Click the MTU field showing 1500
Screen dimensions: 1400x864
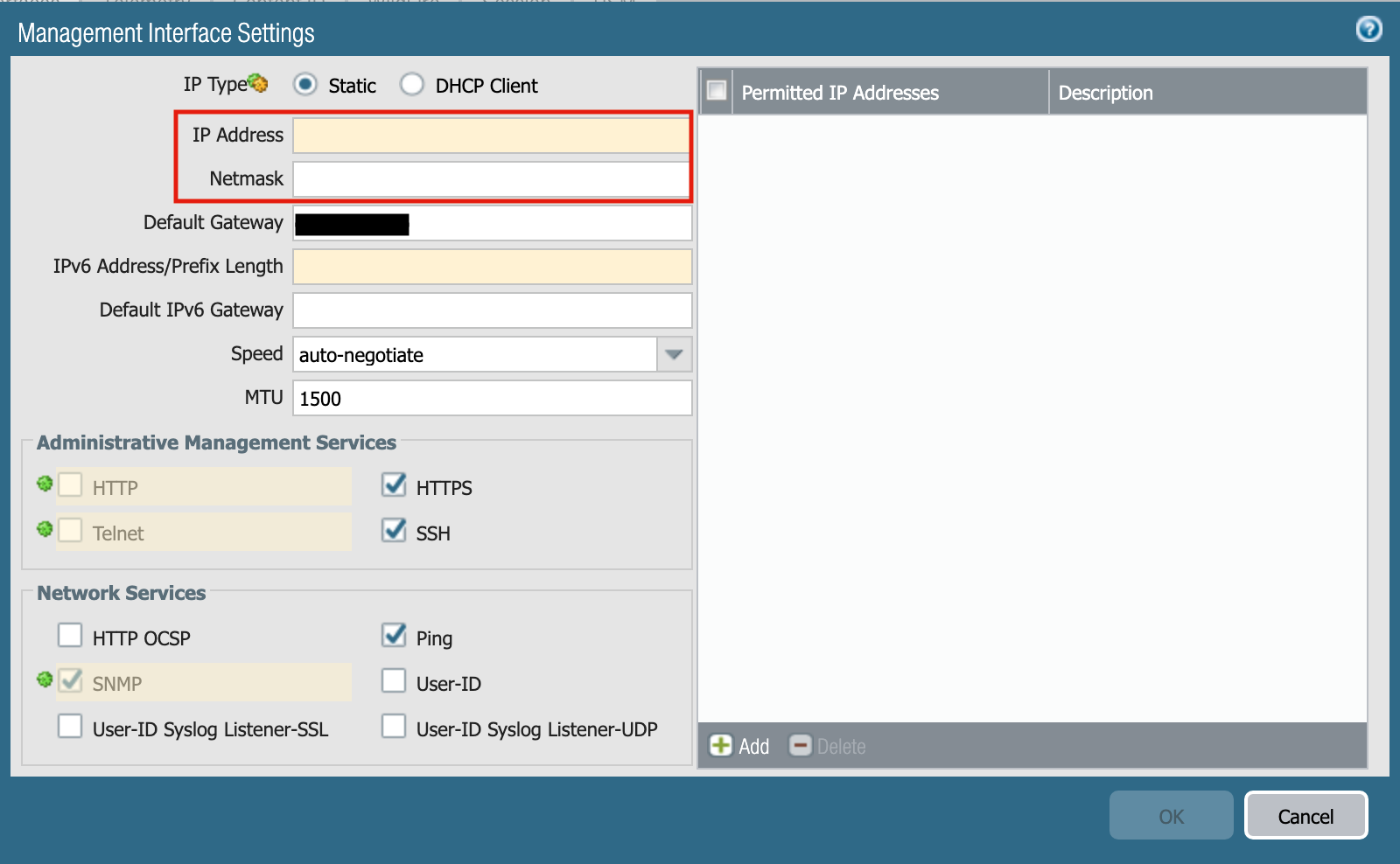click(493, 398)
